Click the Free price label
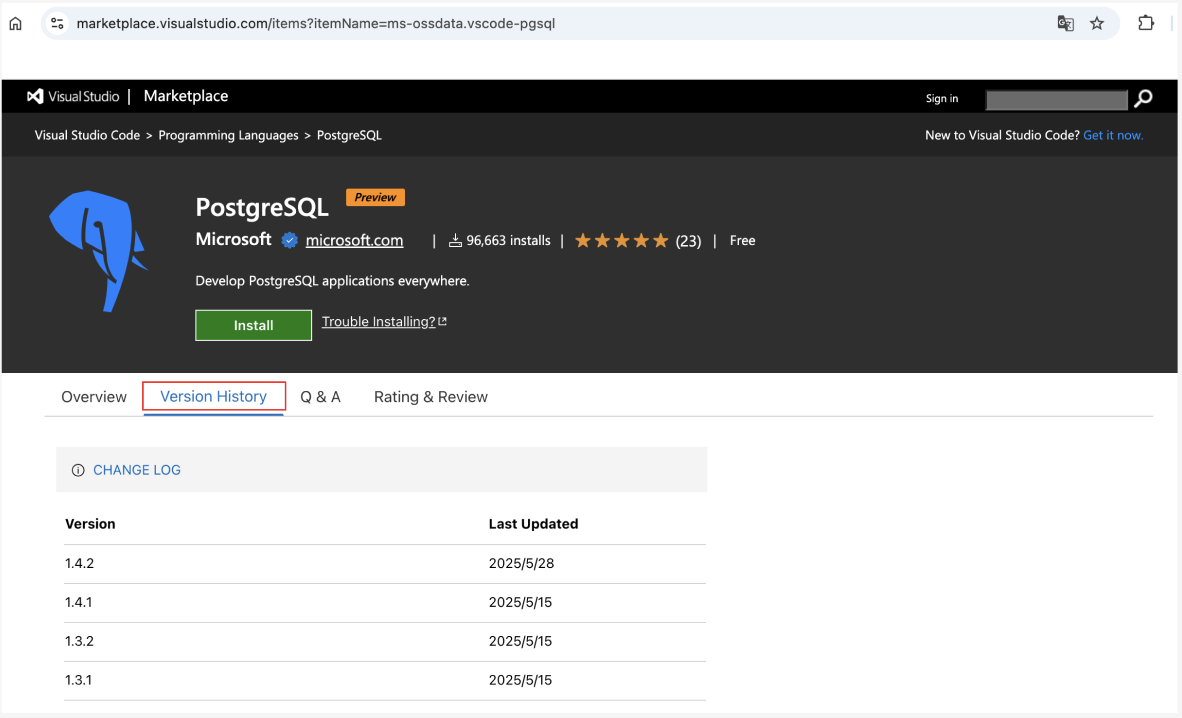 click(743, 241)
